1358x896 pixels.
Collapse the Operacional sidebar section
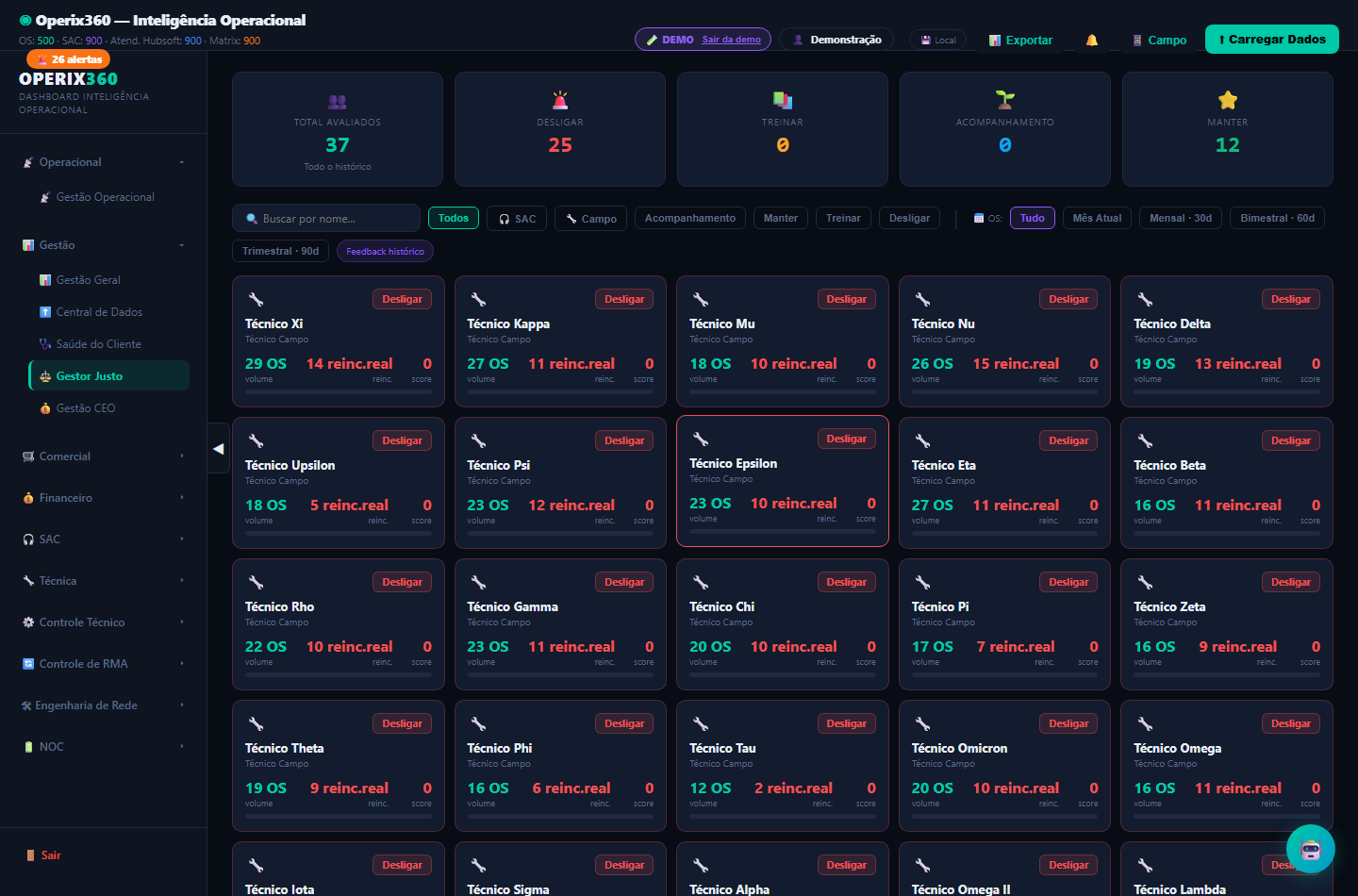coord(104,162)
